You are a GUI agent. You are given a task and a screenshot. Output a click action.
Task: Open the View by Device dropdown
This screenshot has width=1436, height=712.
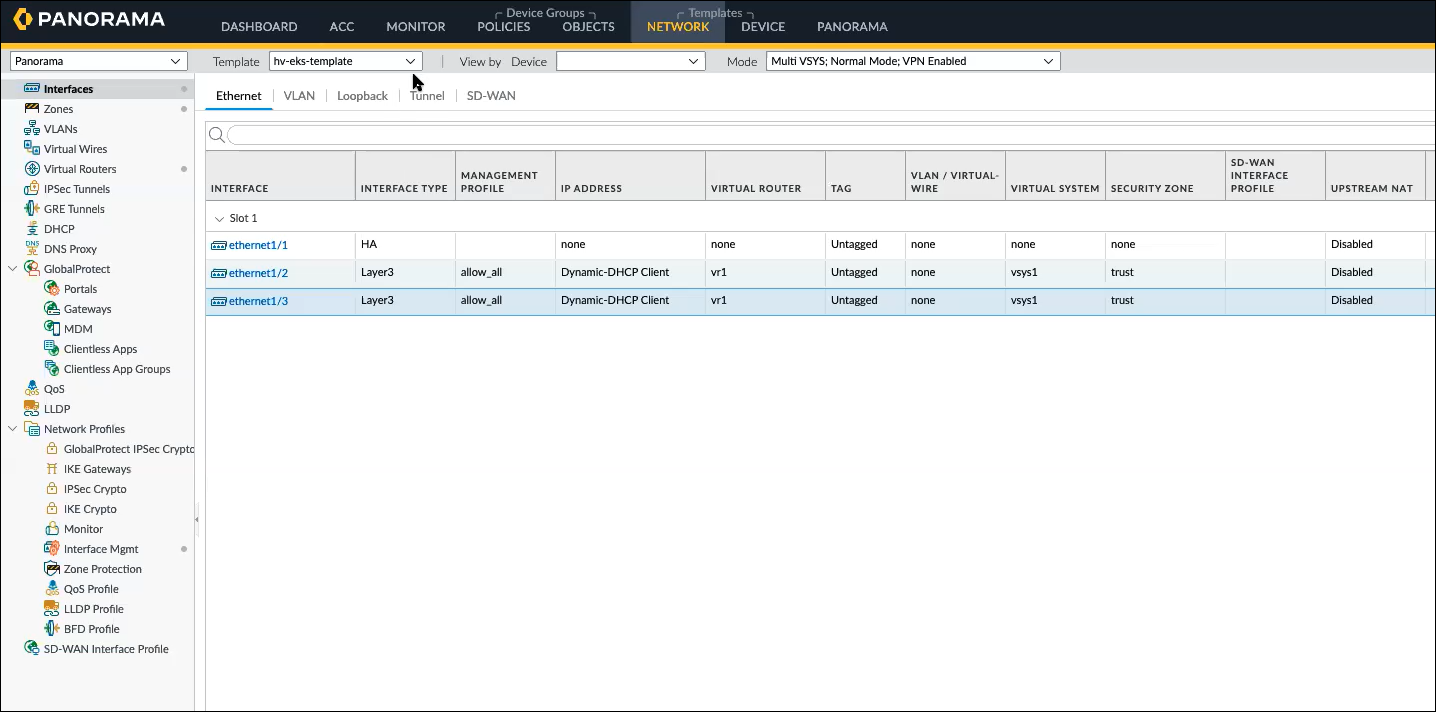pyautogui.click(x=630, y=61)
